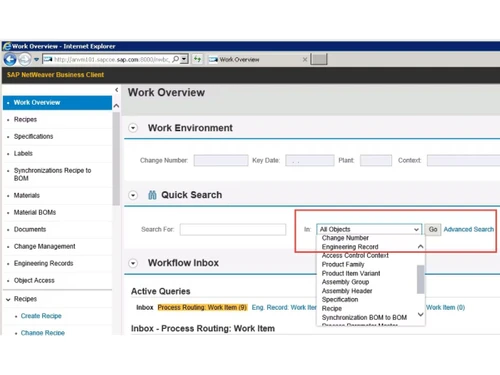Click the compatibility/refresh icon beside address bar
The image size is (500, 375).
pos(197,59)
